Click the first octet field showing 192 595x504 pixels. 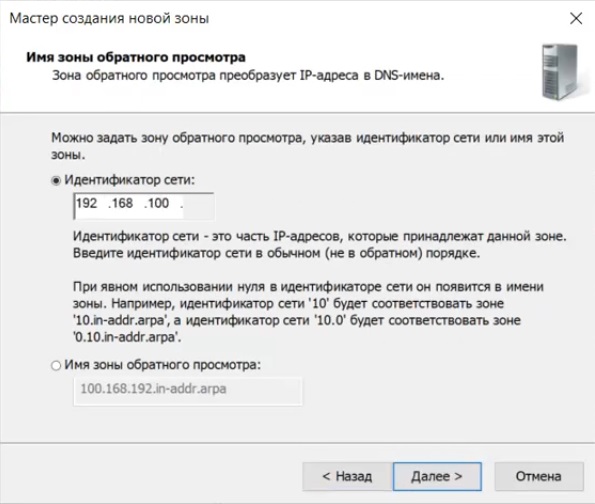[x=87, y=203]
